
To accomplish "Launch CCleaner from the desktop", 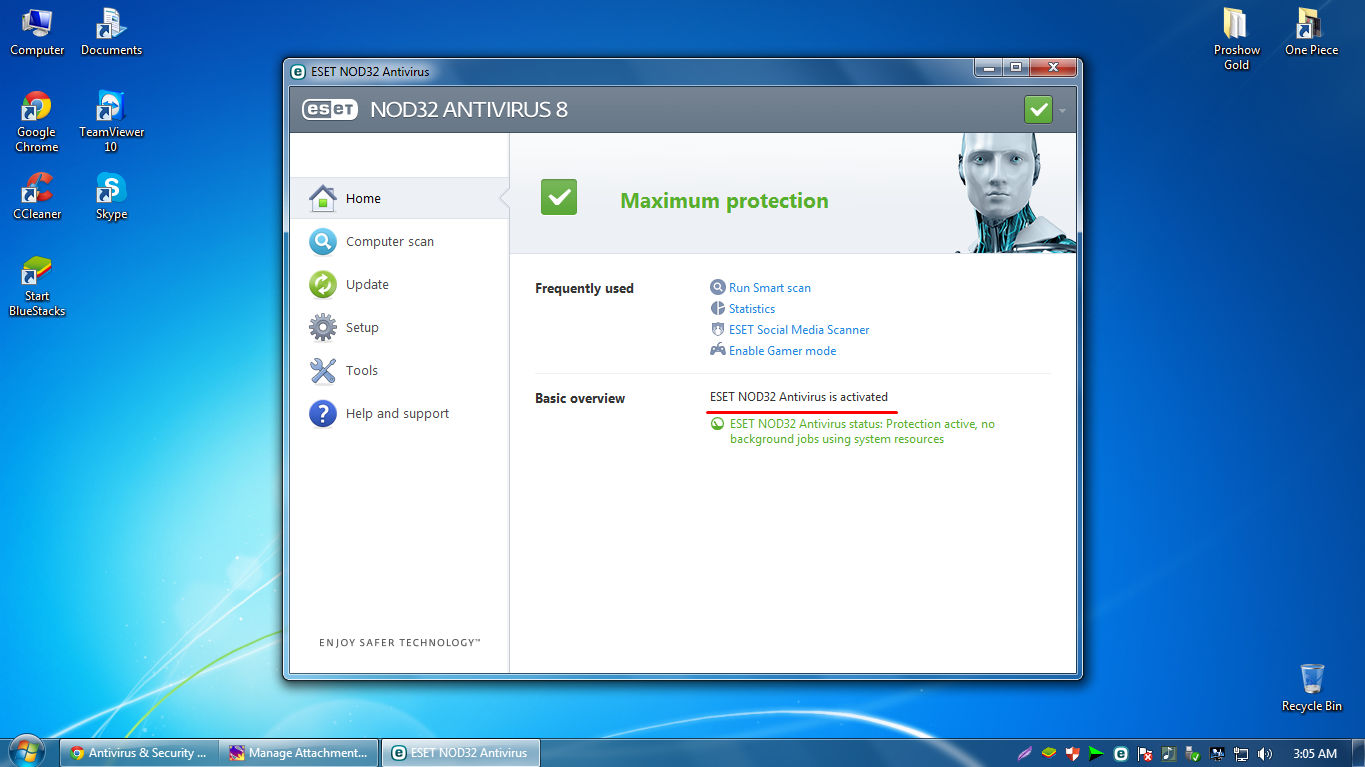I will pos(36,189).
